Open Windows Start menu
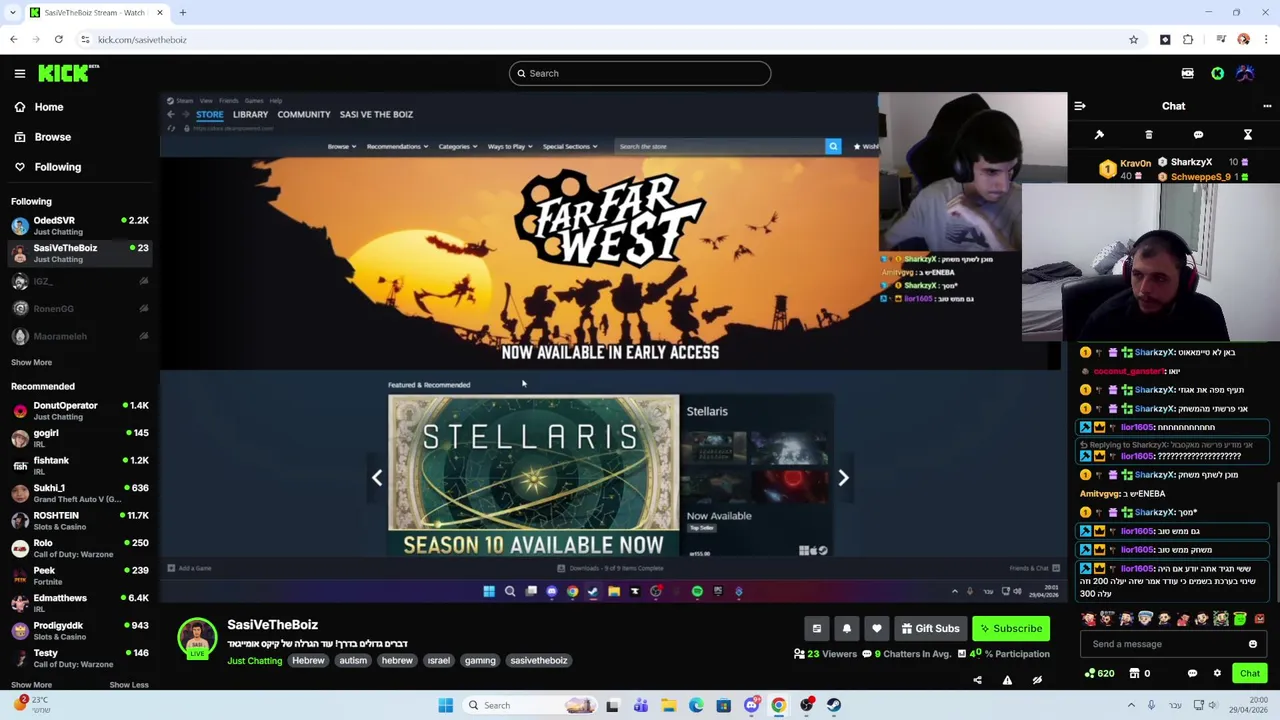This screenshot has height=720, width=1280. 446,705
